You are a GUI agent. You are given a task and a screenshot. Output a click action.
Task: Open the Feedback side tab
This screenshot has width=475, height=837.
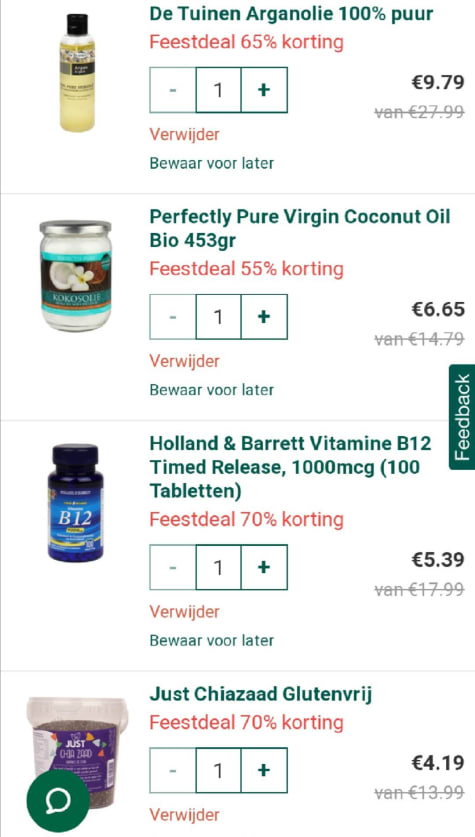coord(462,417)
